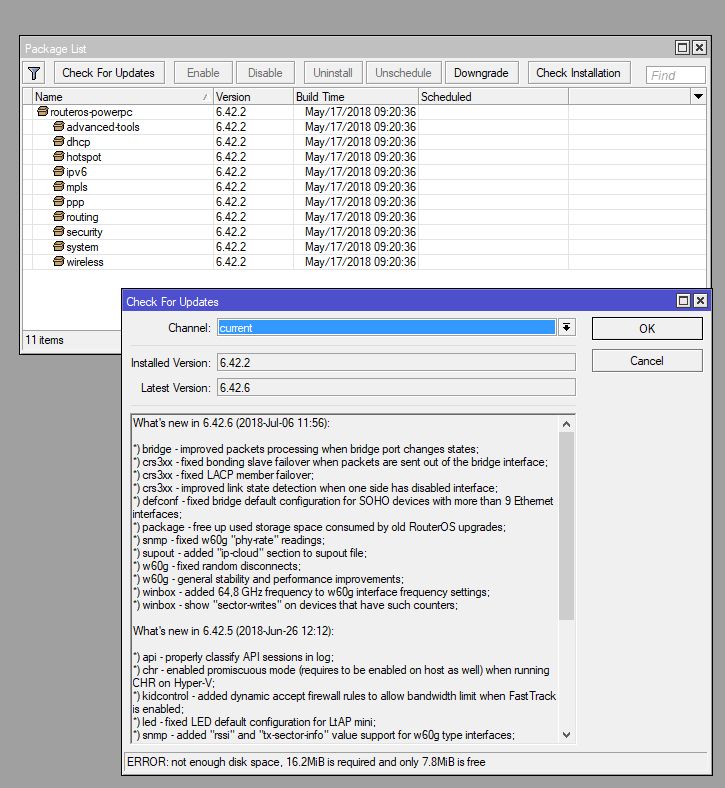Click the ipv6 package icon
The height and width of the screenshot is (788, 725).
59,171
